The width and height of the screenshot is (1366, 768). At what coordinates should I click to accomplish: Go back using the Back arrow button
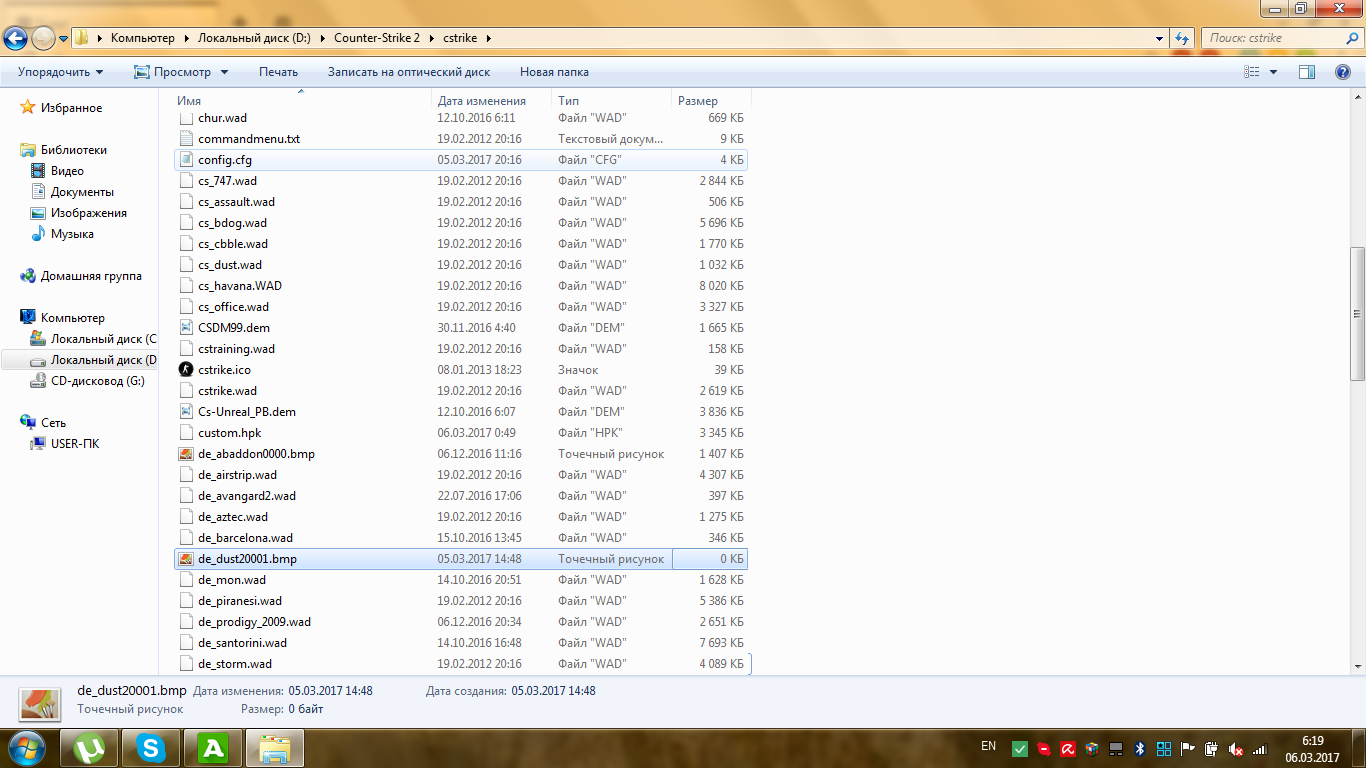click(x=15, y=39)
